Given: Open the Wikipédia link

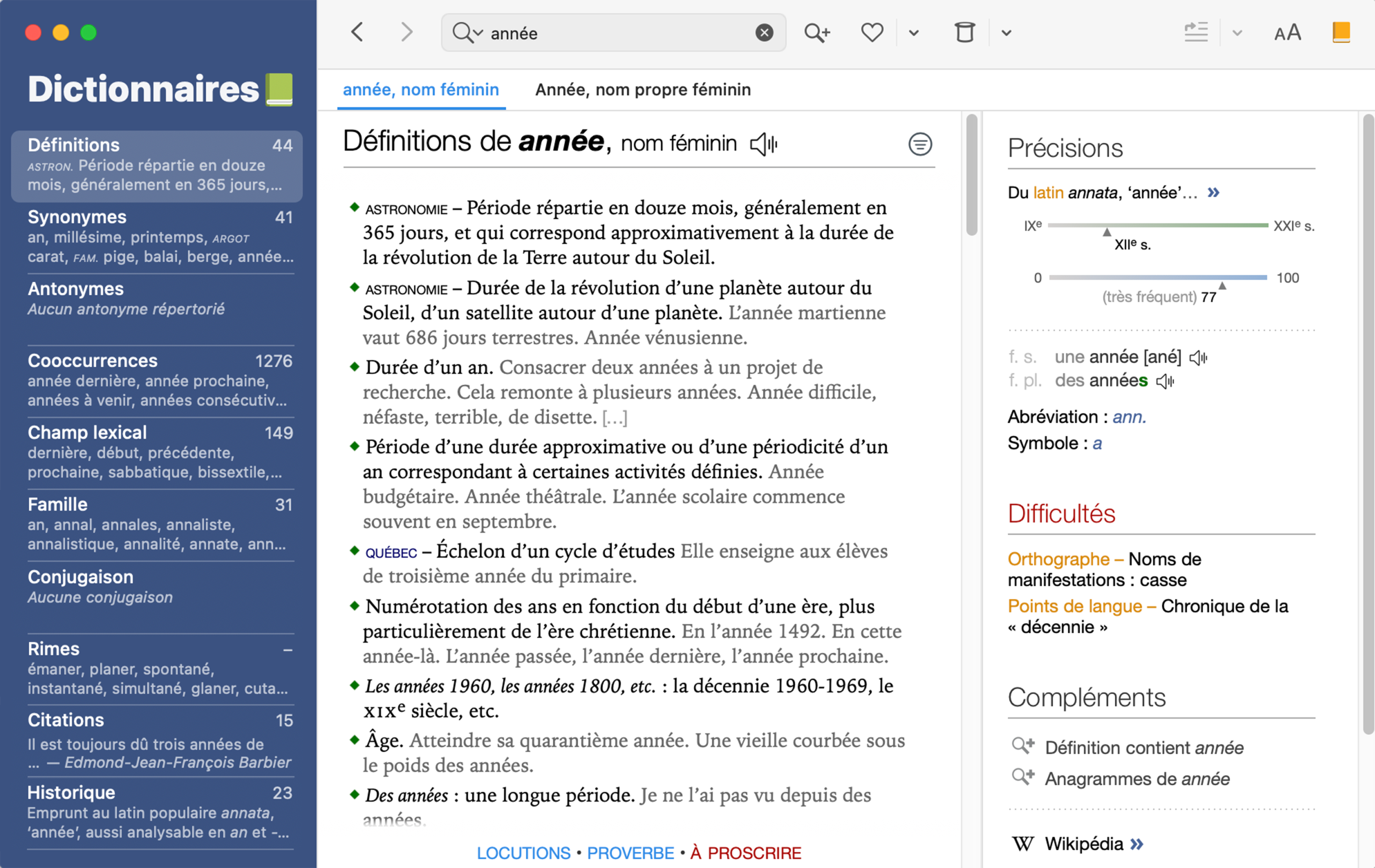Looking at the screenshot, I should click(x=1083, y=844).
